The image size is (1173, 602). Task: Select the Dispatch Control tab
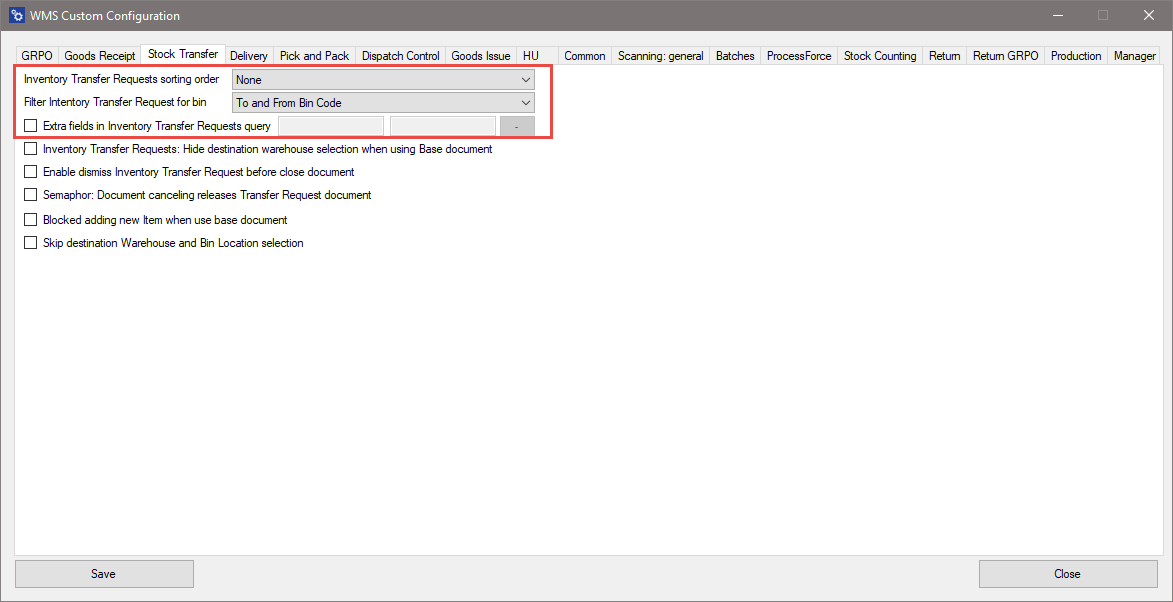click(x=400, y=56)
